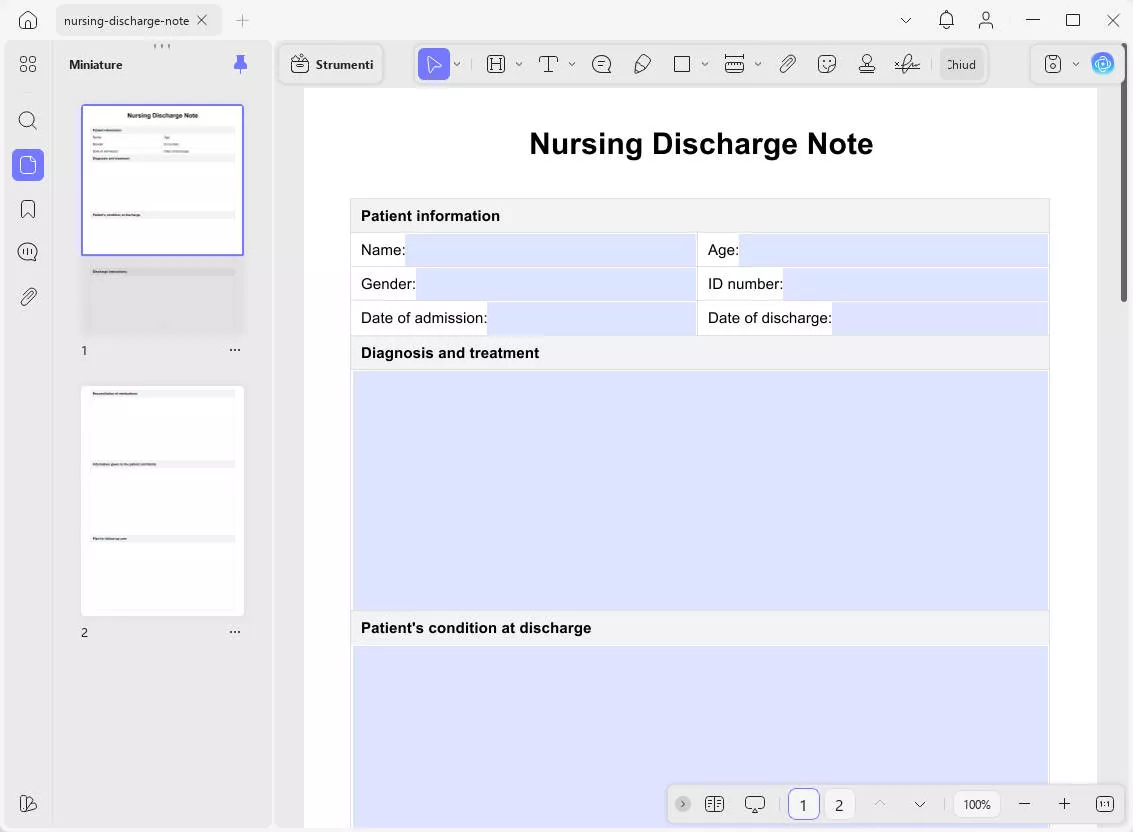The image size is (1133, 832).
Task: Click the Name input field
Action: [x=550, y=250]
